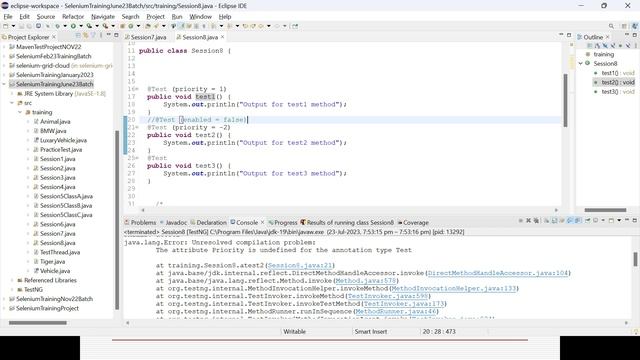640x360 pixels.
Task: Click the New Java Package icon
Action: pyautogui.click(x=122, y=26)
